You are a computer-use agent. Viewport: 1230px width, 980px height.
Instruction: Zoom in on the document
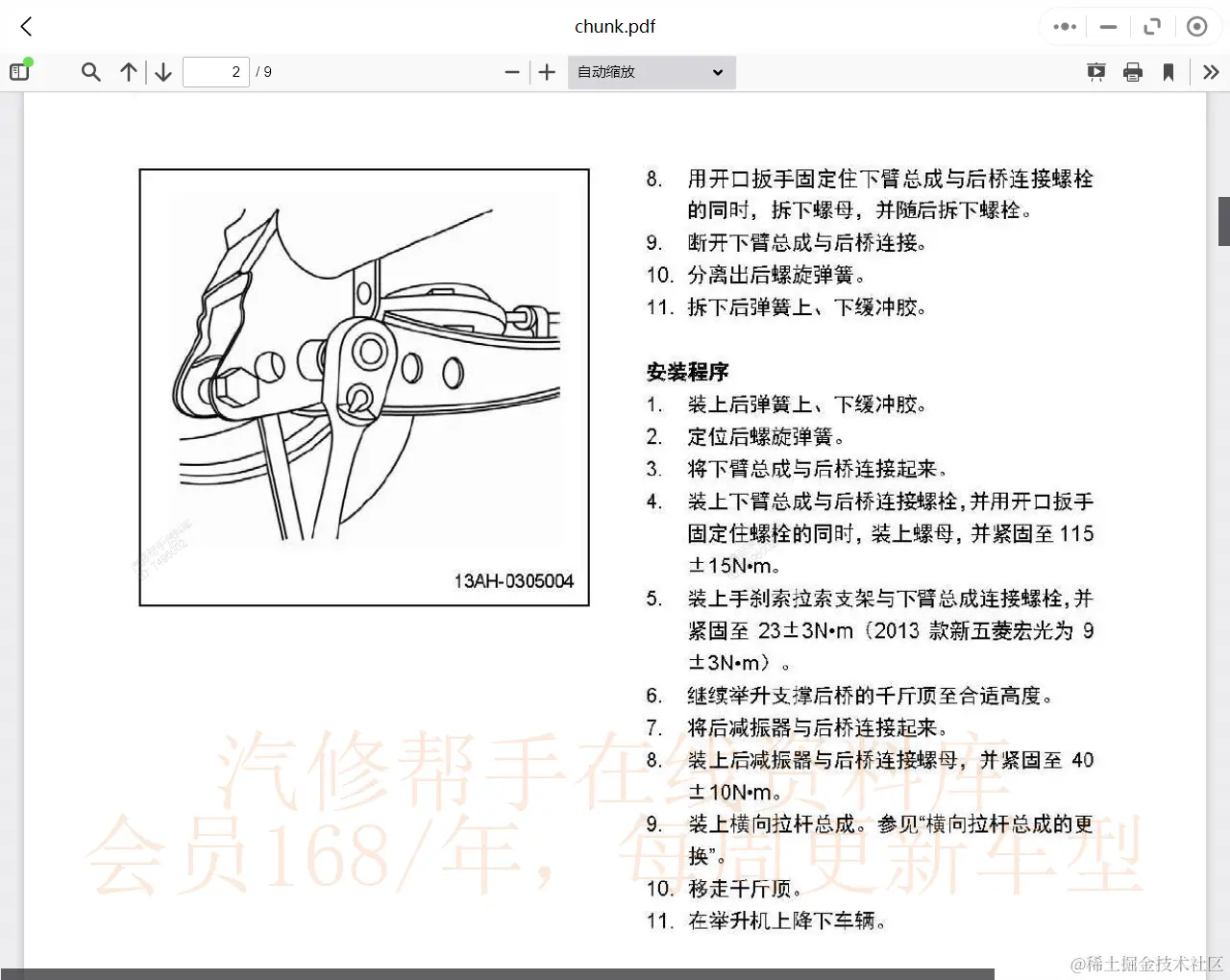point(547,71)
